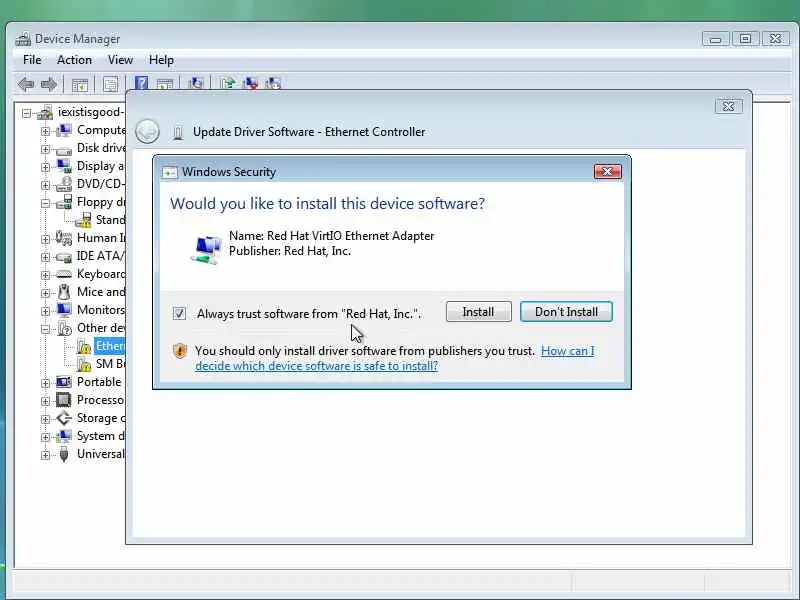The width and height of the screenshot is (800, 600).
Task: Click the Standard floppy device icon
Action: click(83, 220)
